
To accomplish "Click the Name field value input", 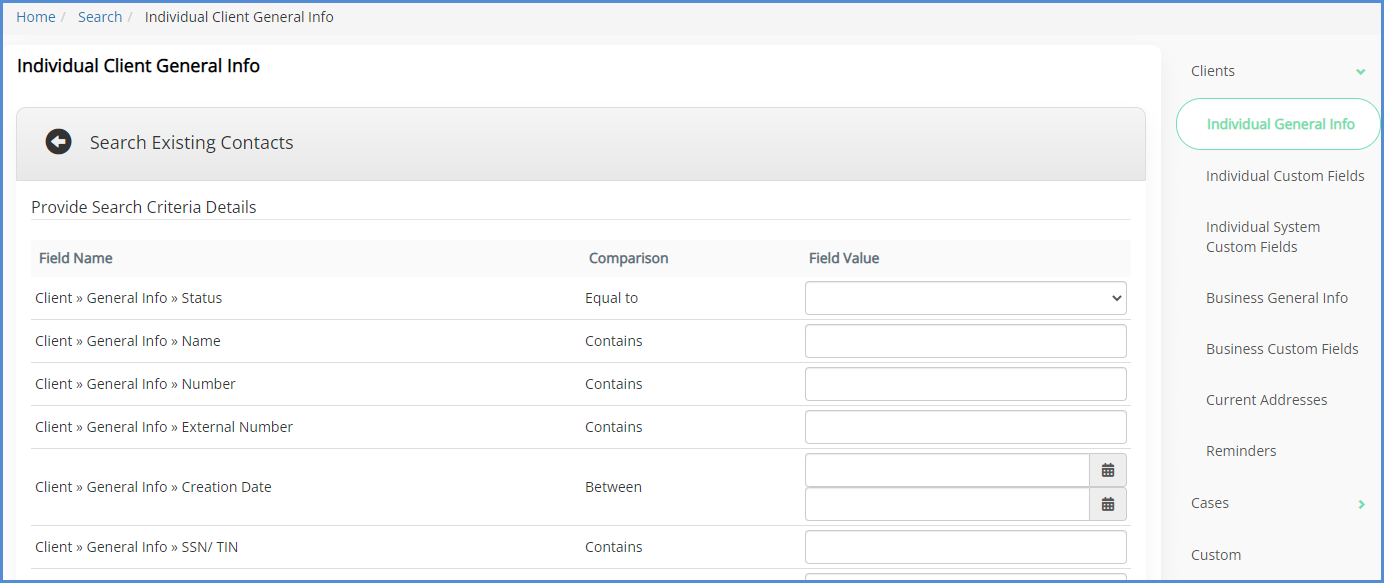I will point(965,341).
